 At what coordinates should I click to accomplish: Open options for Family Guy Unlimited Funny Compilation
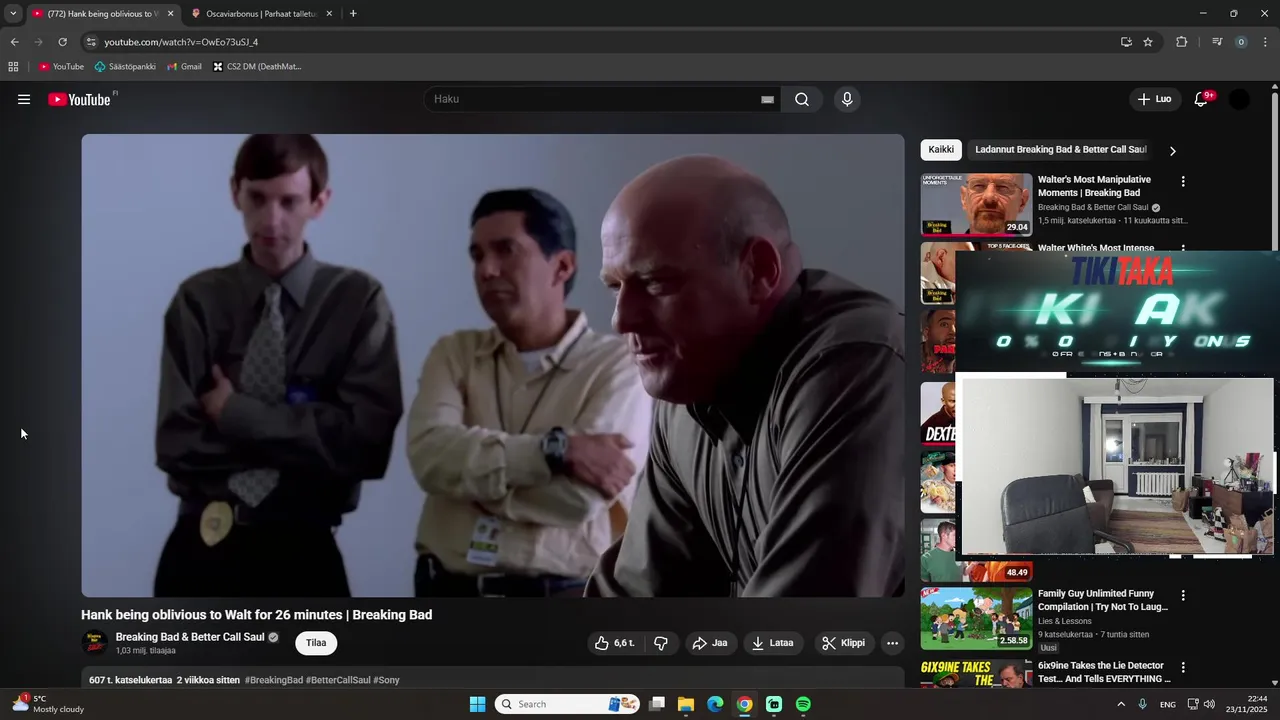pos(1183,596)
